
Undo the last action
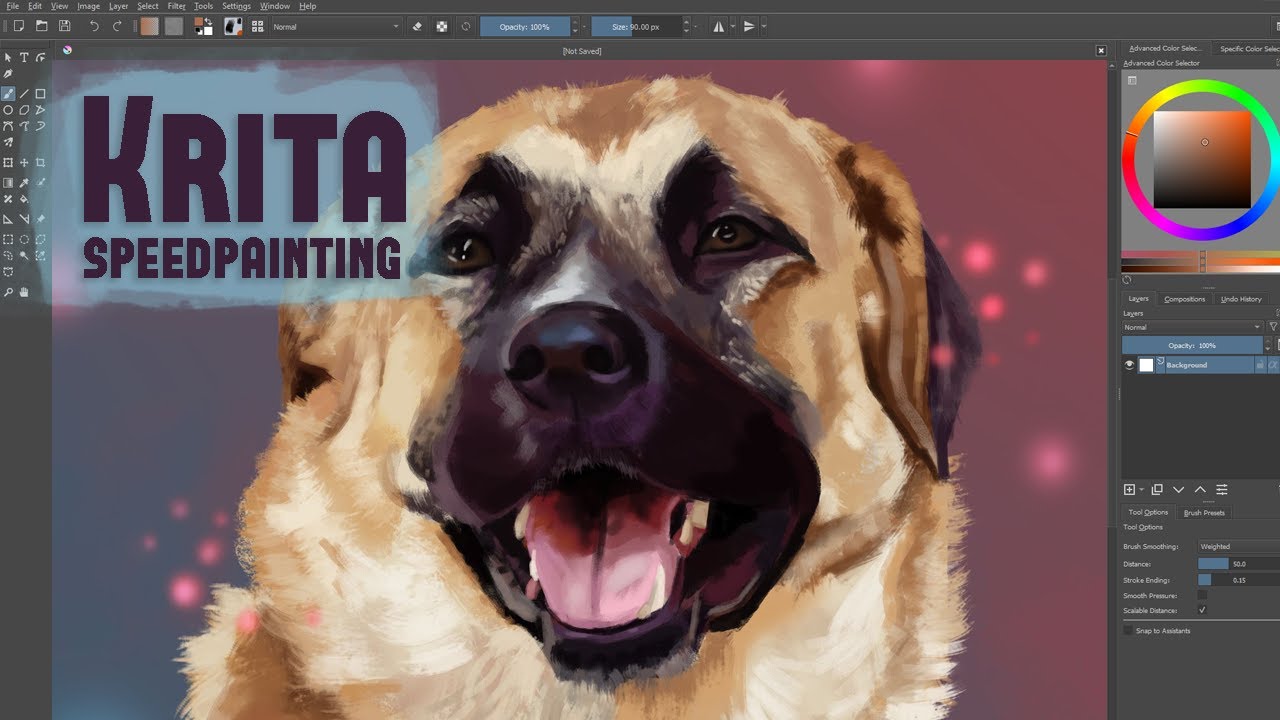click(x=94, y=26)
